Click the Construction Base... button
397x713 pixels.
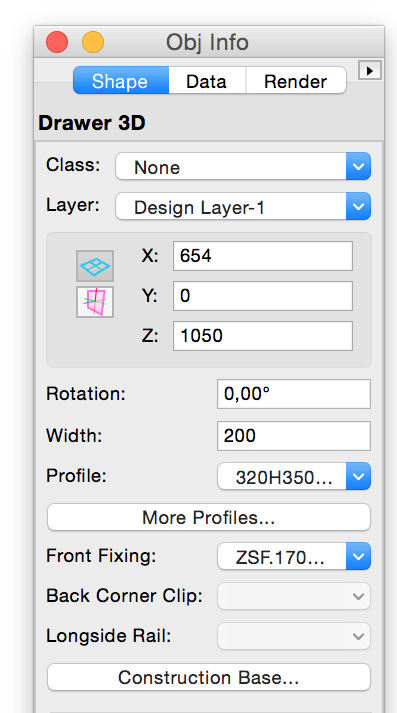(x=209, y=677)
